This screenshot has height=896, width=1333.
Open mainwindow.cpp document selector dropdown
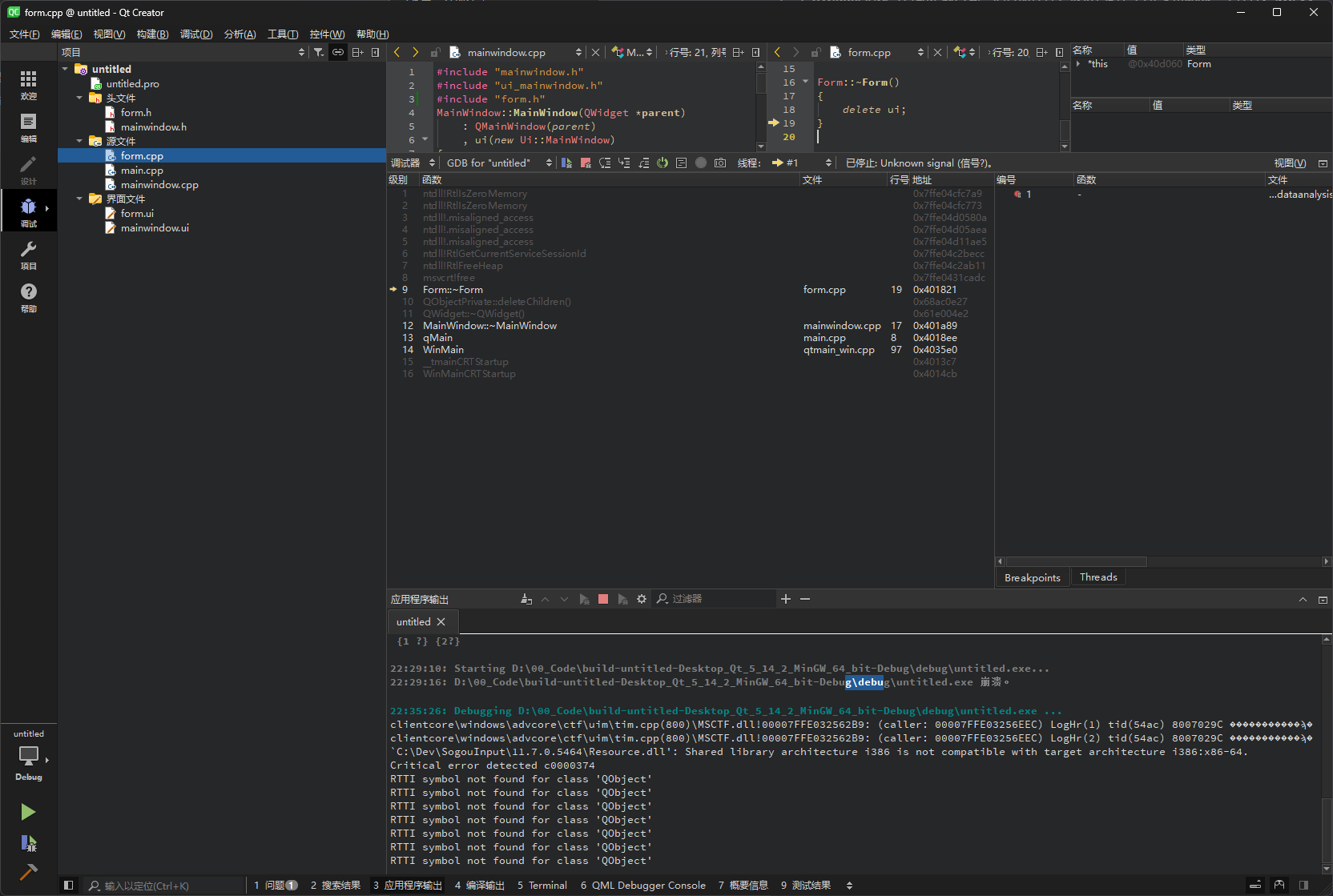pos(516,52)
